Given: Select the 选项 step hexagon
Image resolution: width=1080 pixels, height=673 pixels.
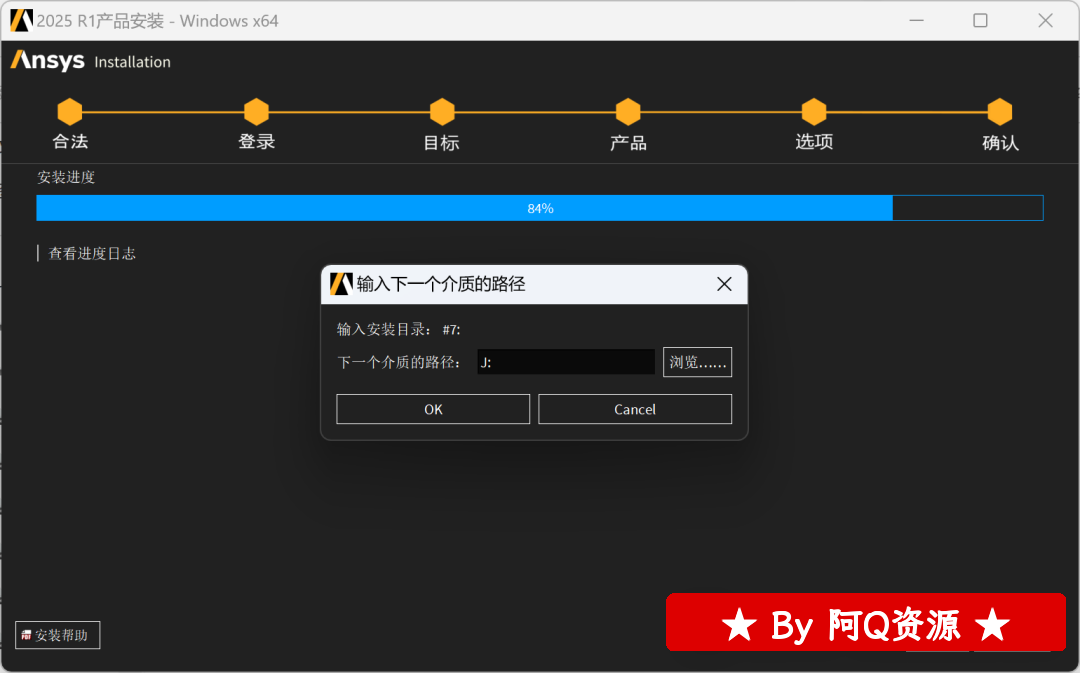Looking at the screenshot, I should point(814,112).
